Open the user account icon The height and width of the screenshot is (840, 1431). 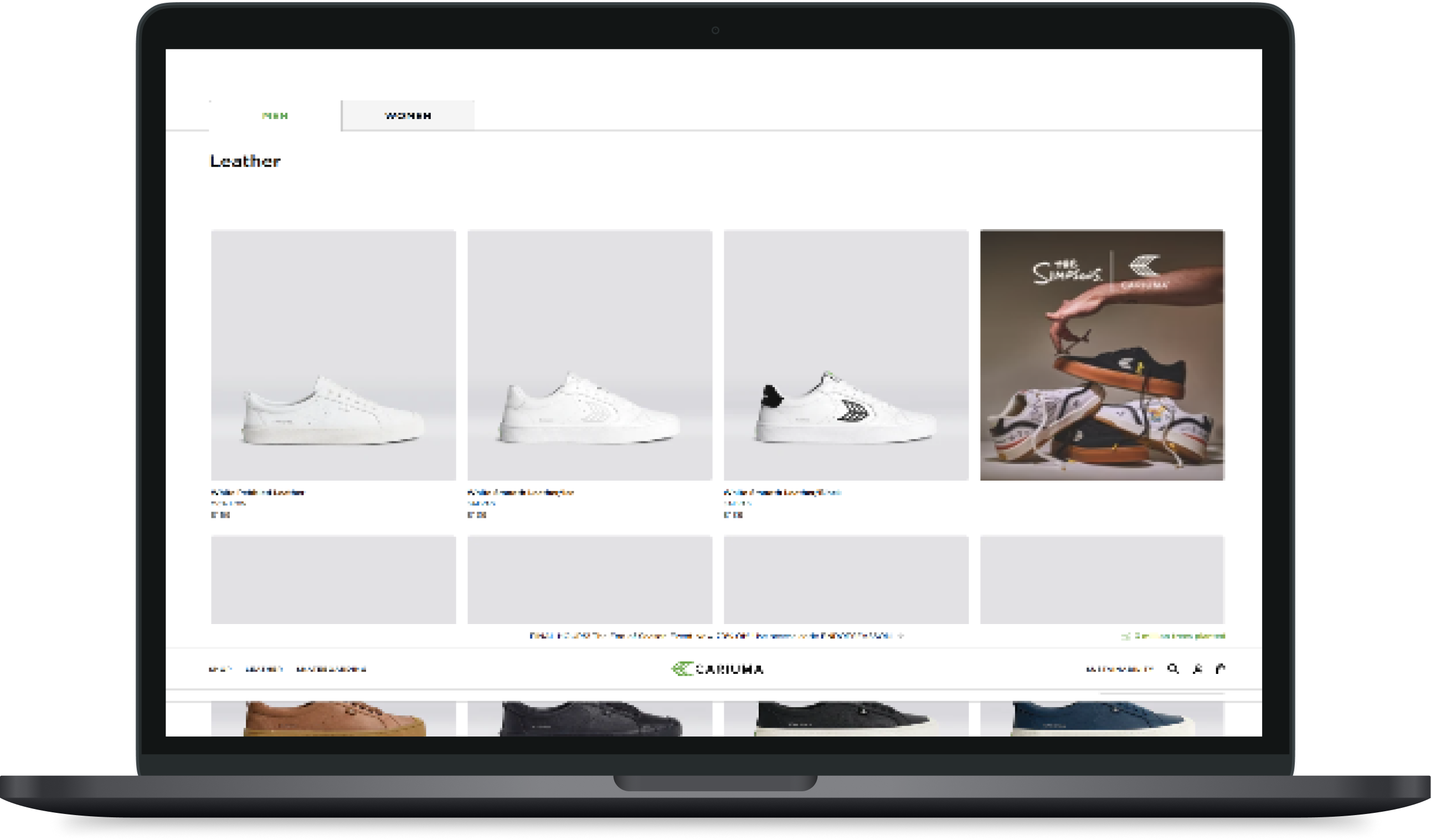click(1197, 669)
